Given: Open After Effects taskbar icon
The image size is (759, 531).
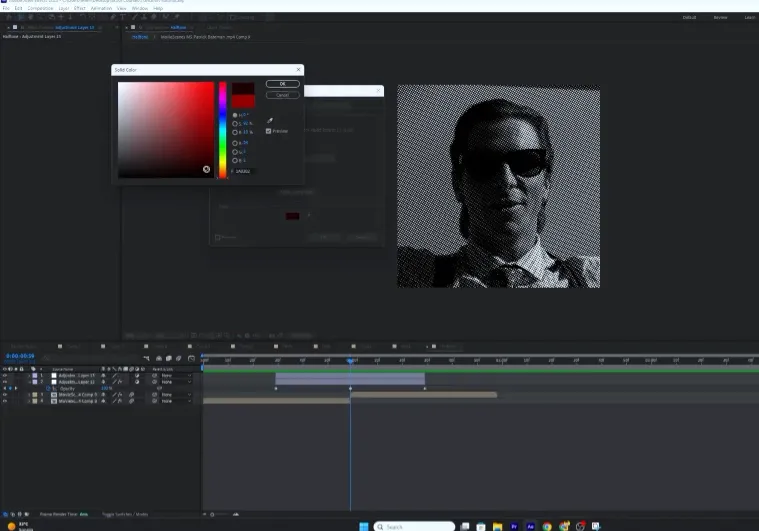Looking at the screenshot, I should pos(531,526).
